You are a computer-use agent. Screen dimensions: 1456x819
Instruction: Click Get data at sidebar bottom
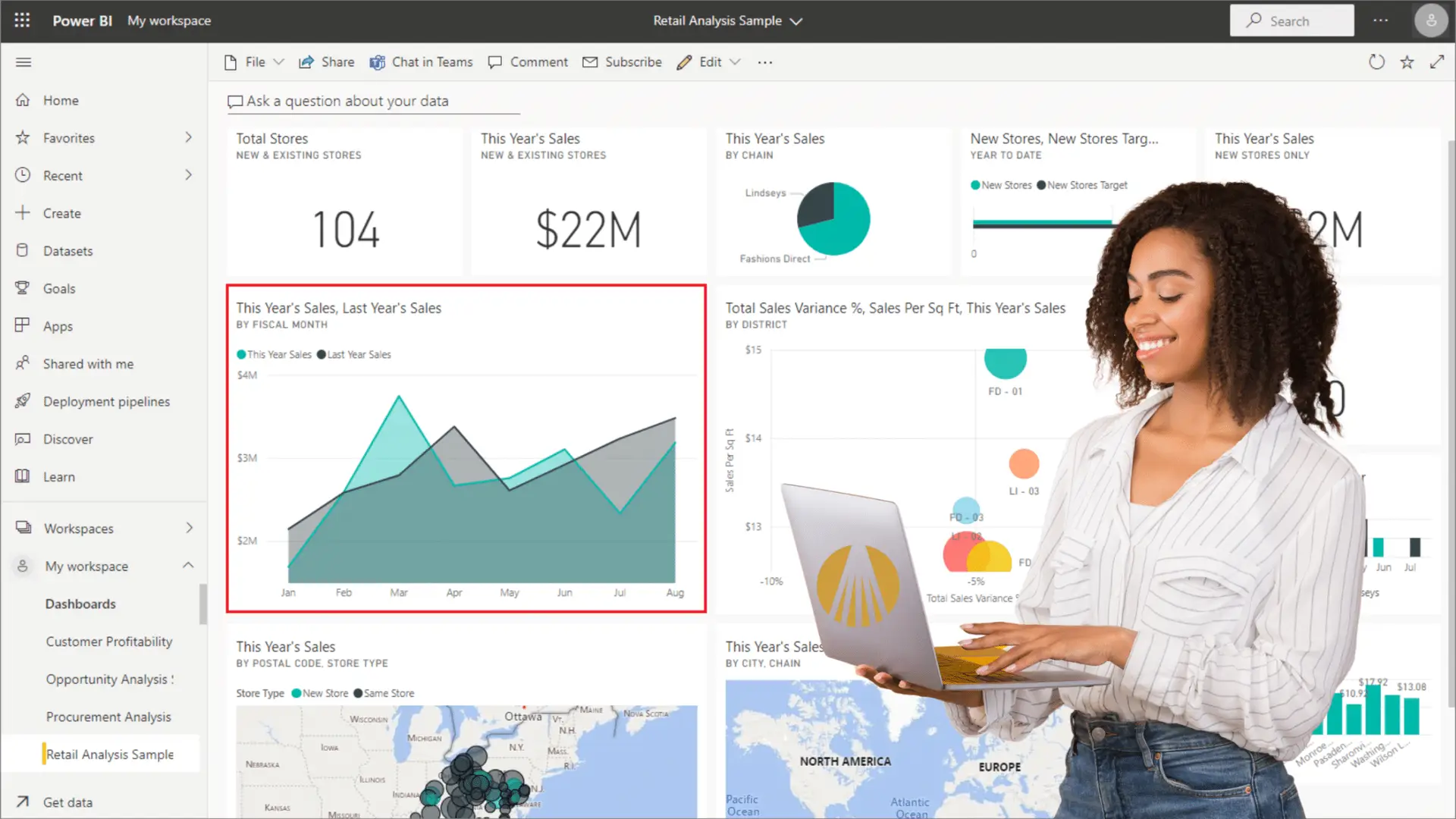click(67, 802)
